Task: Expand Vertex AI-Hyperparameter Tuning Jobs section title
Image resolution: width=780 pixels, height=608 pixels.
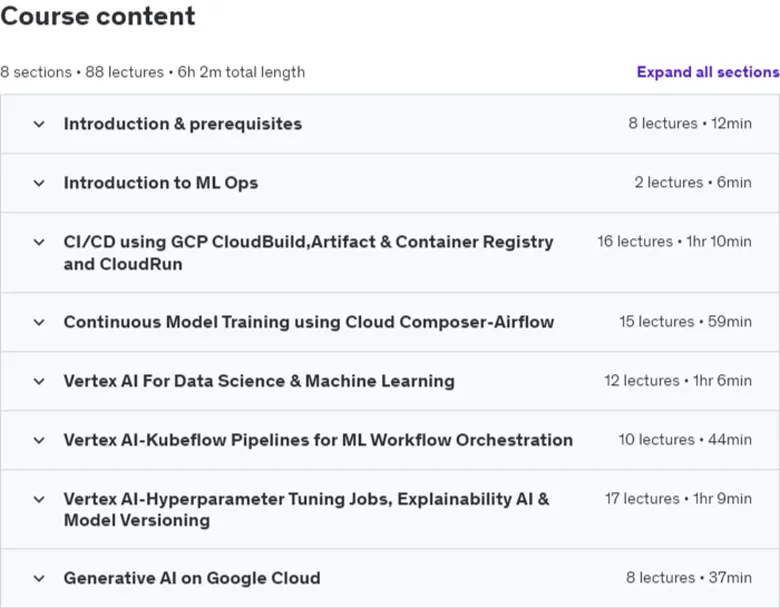Action: coord(306,509)
